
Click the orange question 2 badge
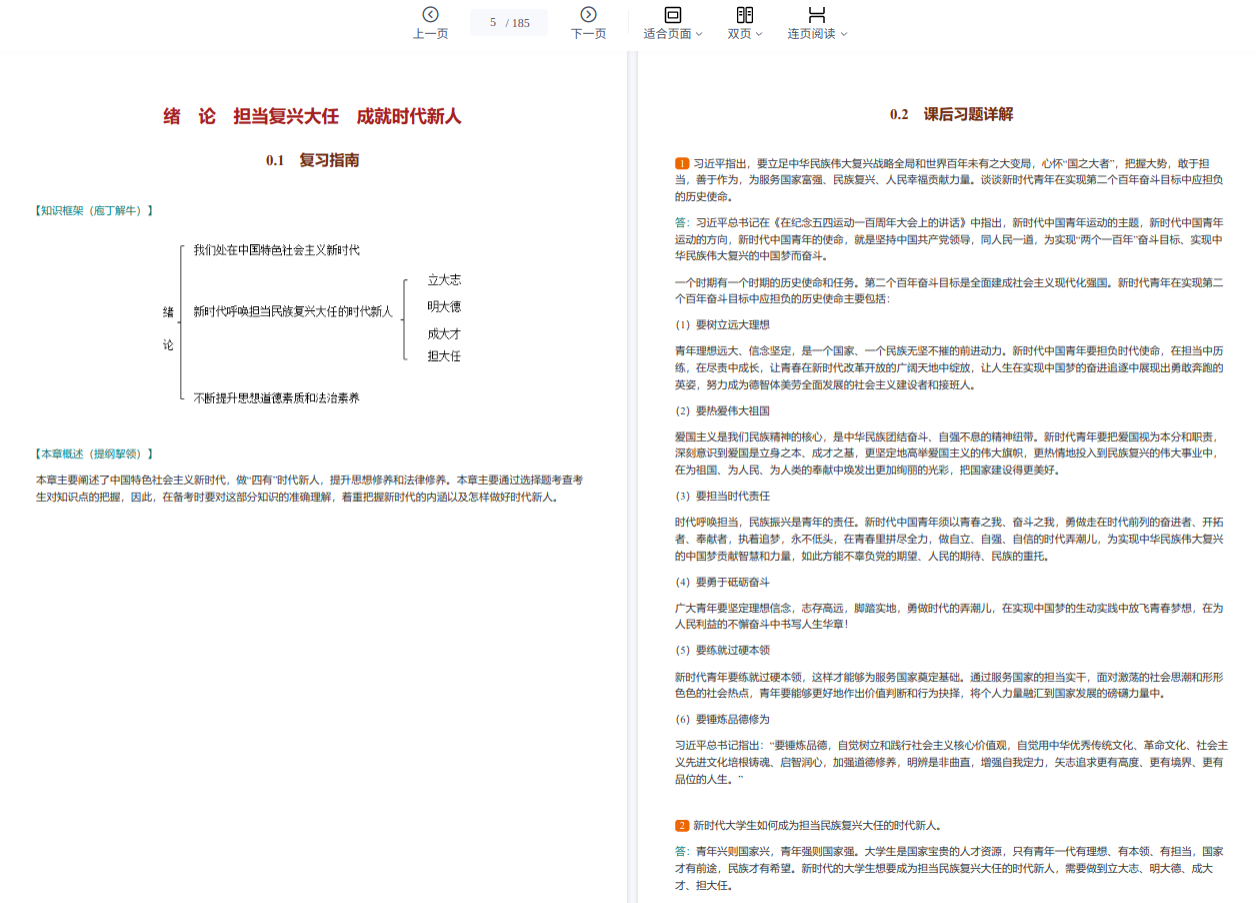coord(682,825)
